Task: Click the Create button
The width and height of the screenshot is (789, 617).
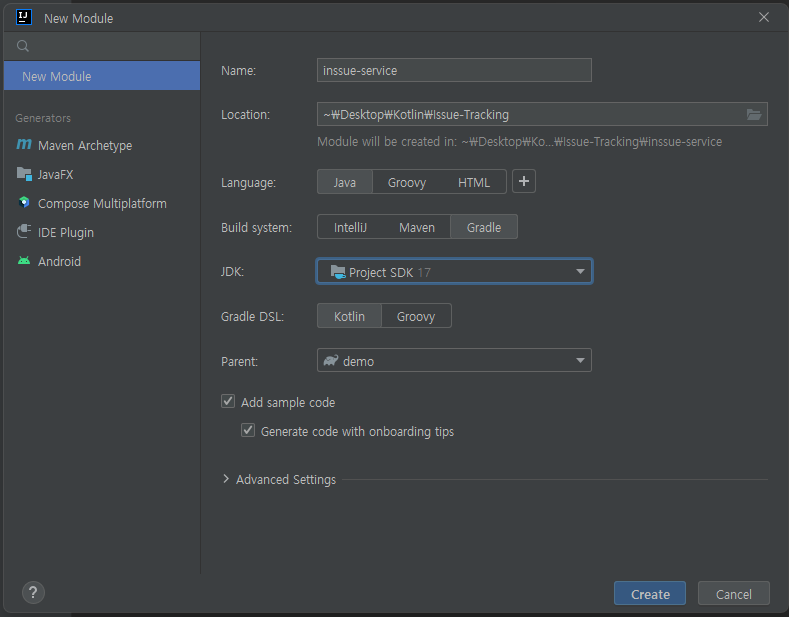Action: [x=650, y=593]
